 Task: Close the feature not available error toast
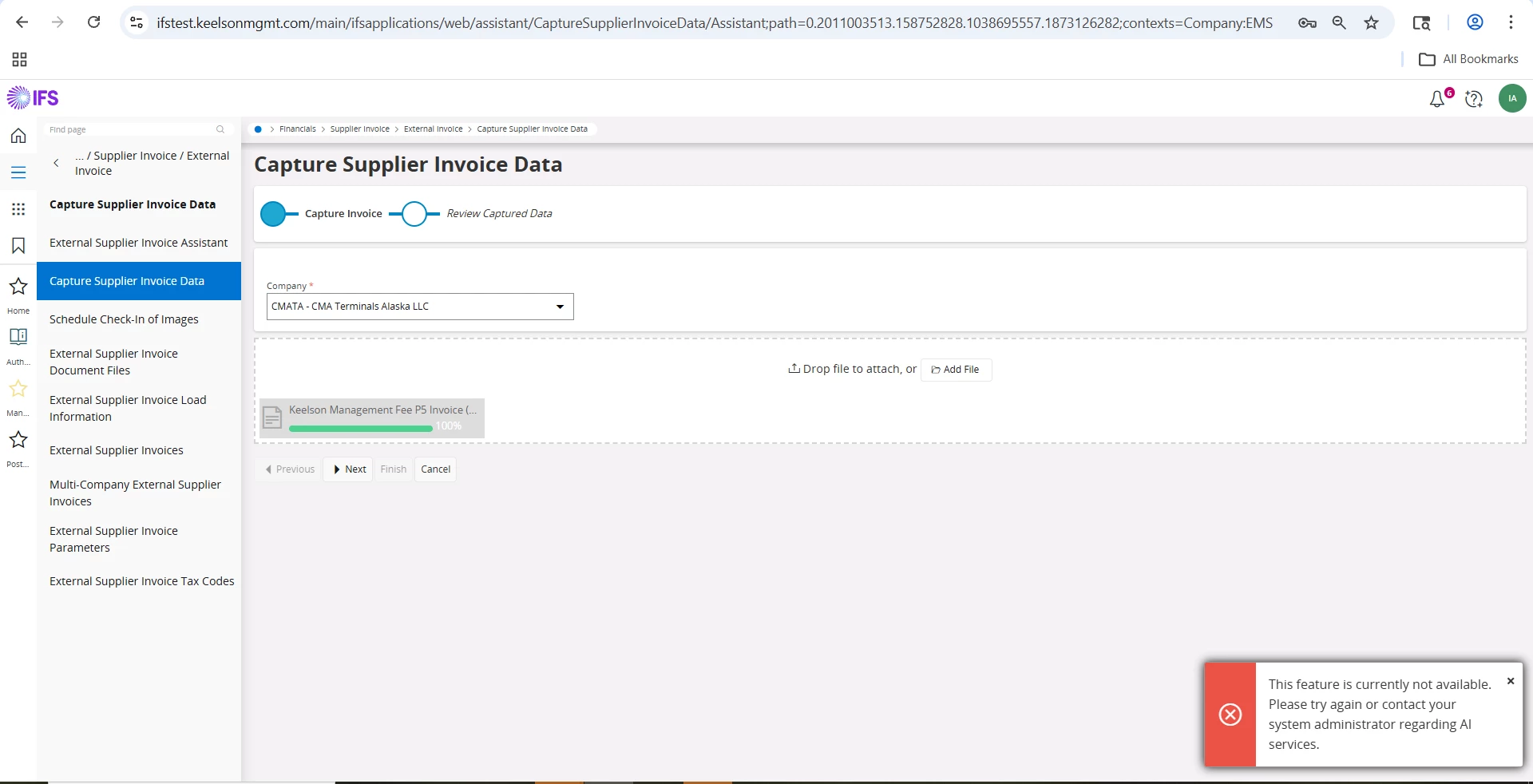click(1511, 681)
